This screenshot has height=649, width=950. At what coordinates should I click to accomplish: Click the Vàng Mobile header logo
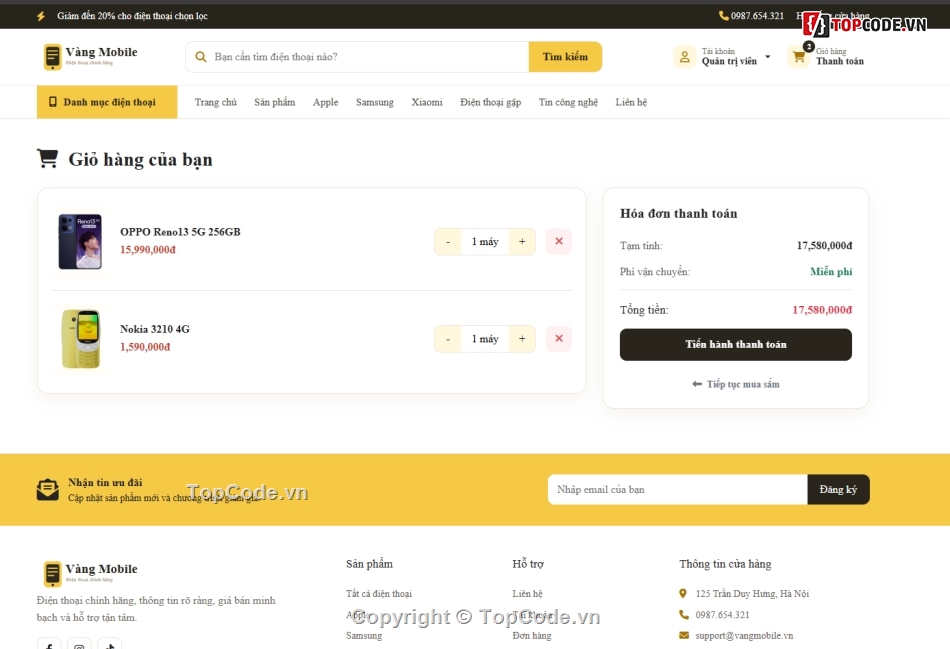click(90, 56)
